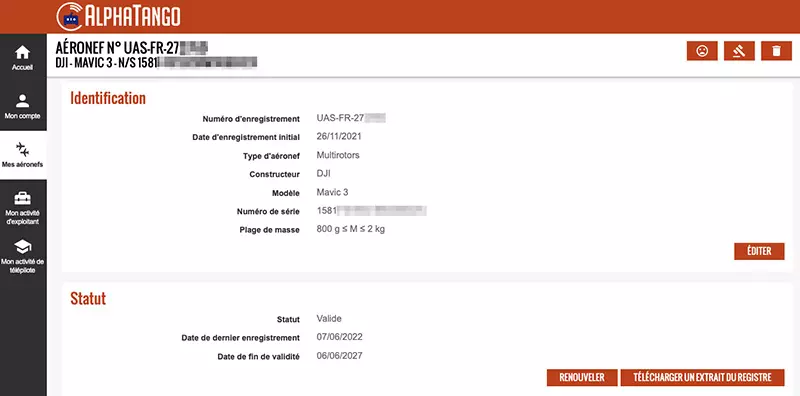Click the AlphaTango logo
Screen dimensions: 800x396
coord(118,16)
